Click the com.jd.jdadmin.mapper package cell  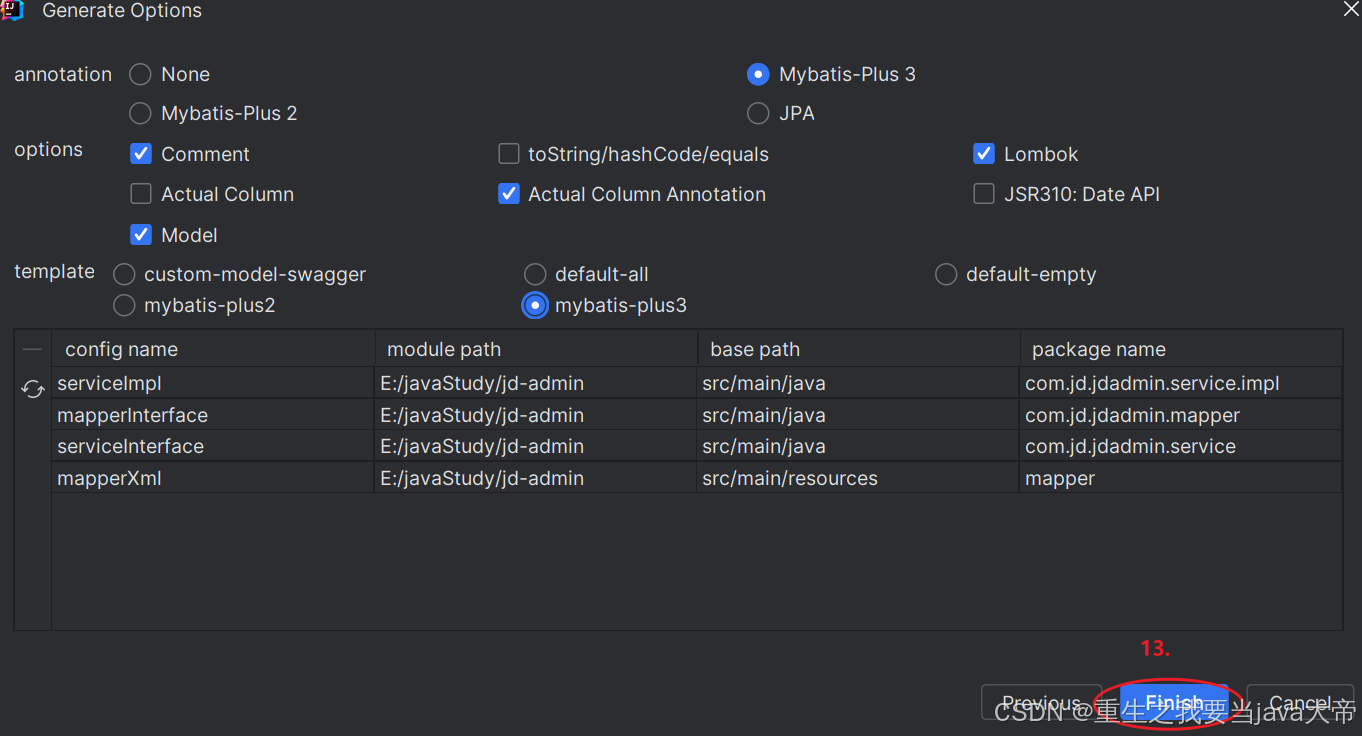(x=1181, y=415)
